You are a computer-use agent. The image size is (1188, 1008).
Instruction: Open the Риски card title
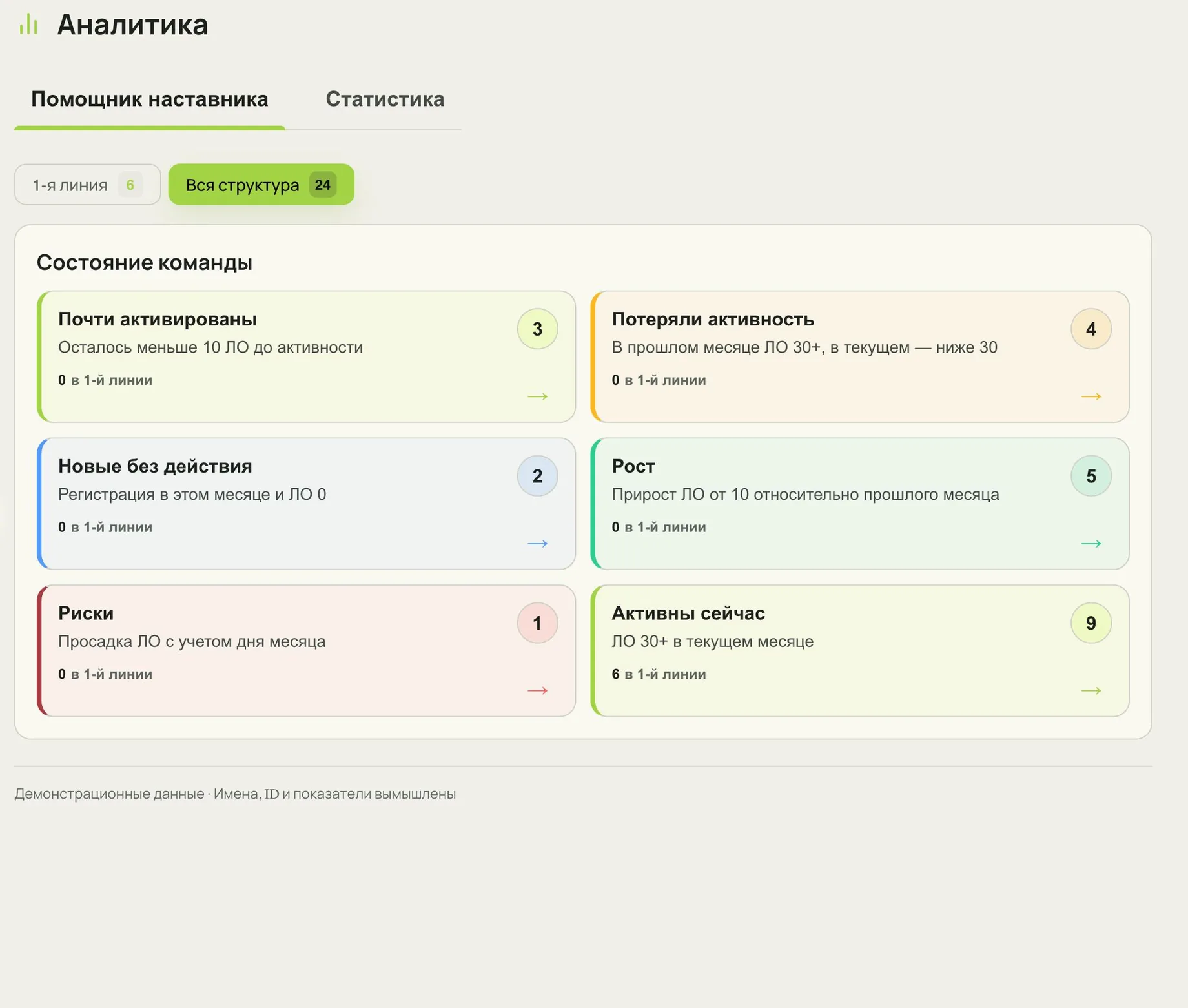tap(86, 613)
